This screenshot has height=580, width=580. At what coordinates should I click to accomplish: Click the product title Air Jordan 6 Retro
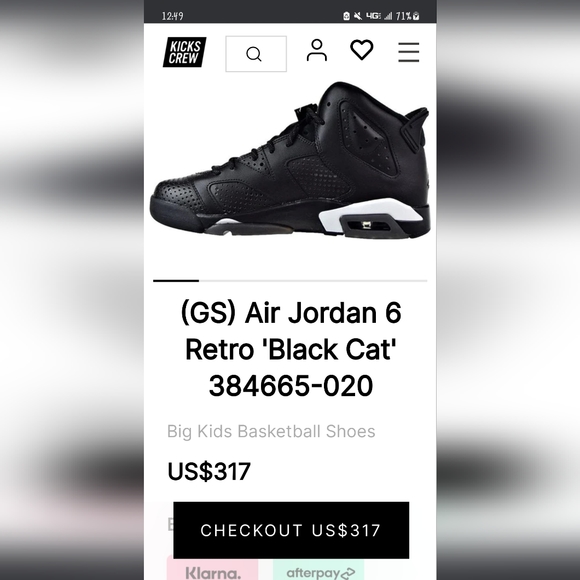coord(291,331)
